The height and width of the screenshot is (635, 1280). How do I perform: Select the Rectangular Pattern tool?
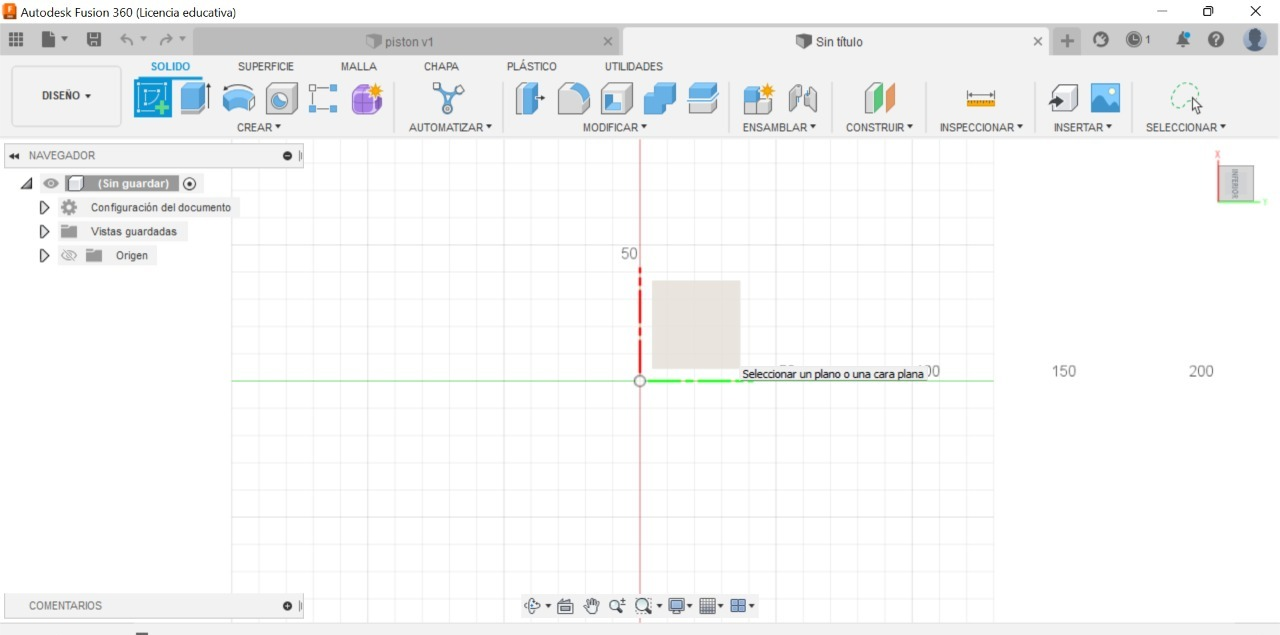point(323,98)
